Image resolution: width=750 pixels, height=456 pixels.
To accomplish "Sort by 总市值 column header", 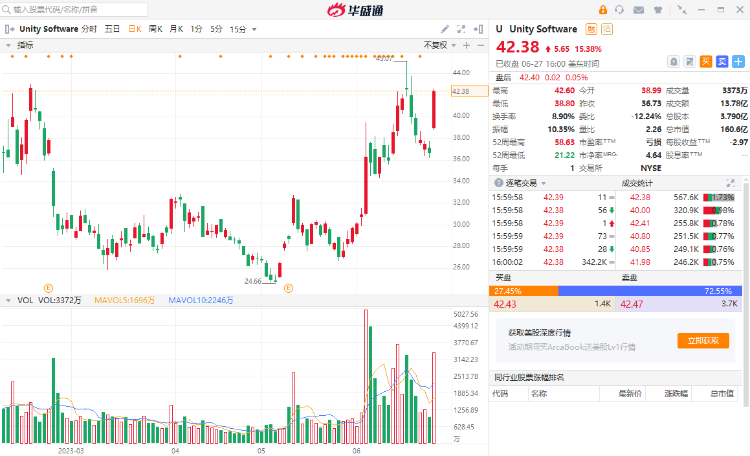I will 722,393.
